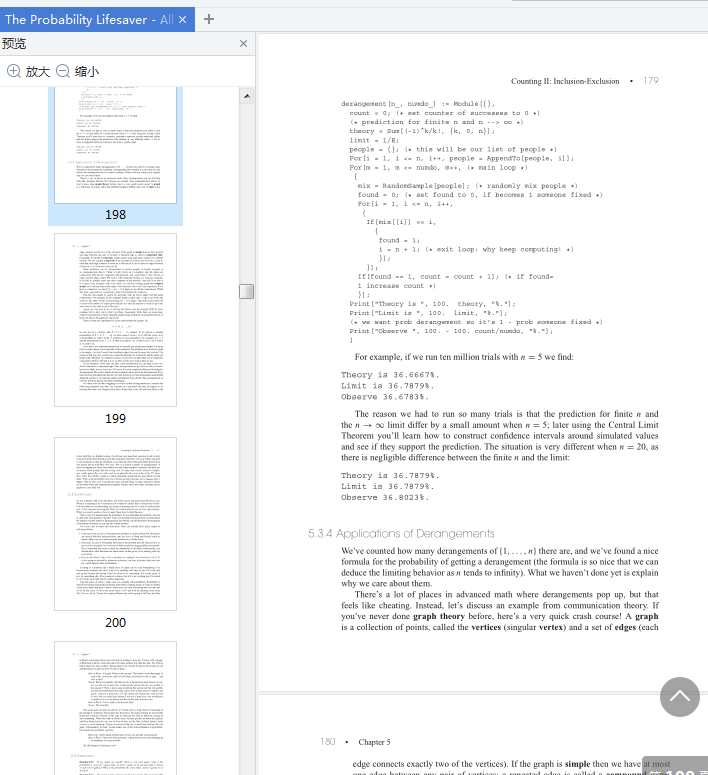Close the 预览 preview panel
The image size is (708, 775).
(243, 43)
